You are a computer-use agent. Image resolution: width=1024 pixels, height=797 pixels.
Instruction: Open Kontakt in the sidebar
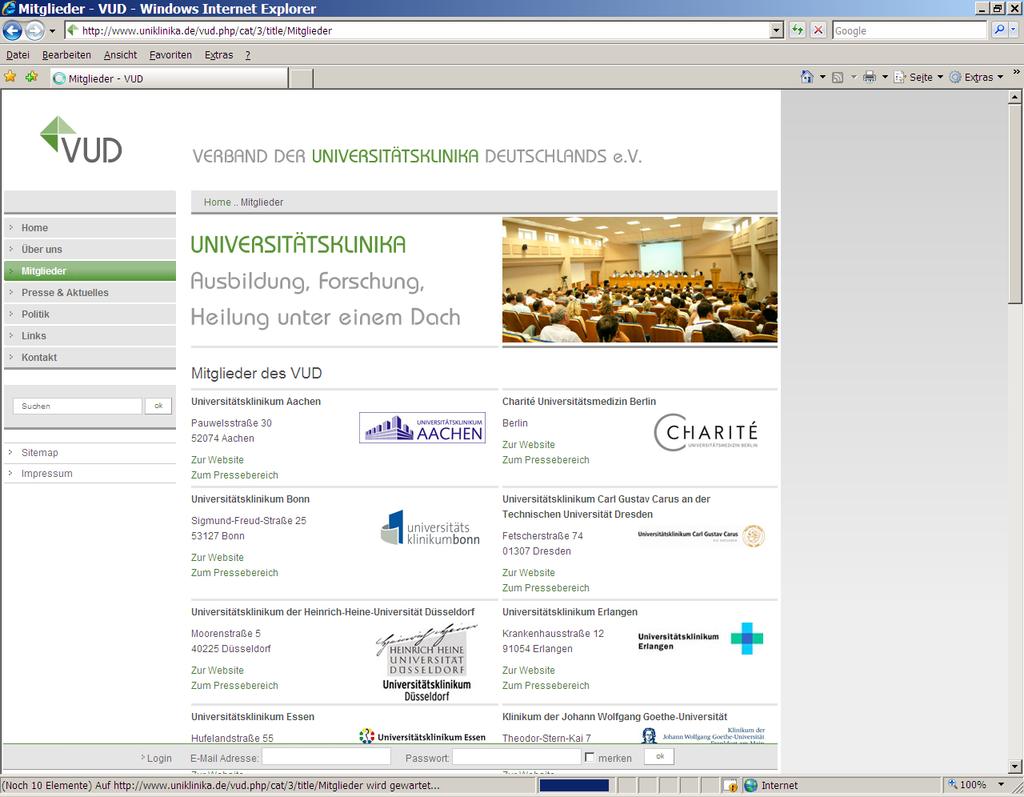[90, 357]
